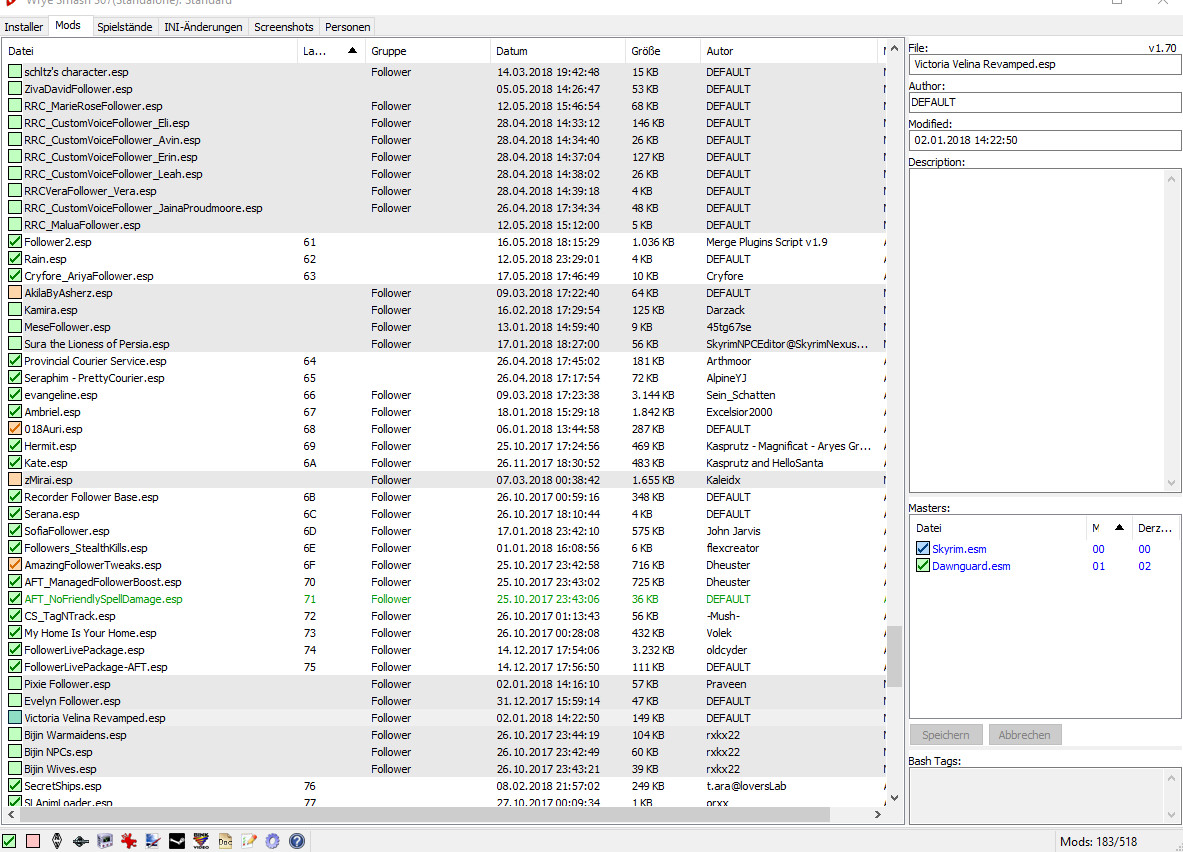The width and height of the screenshot is (1183, 852).
Task: Click the Masters list sort arrow header
Action: pyautogui.click(x=1118, y=528)
